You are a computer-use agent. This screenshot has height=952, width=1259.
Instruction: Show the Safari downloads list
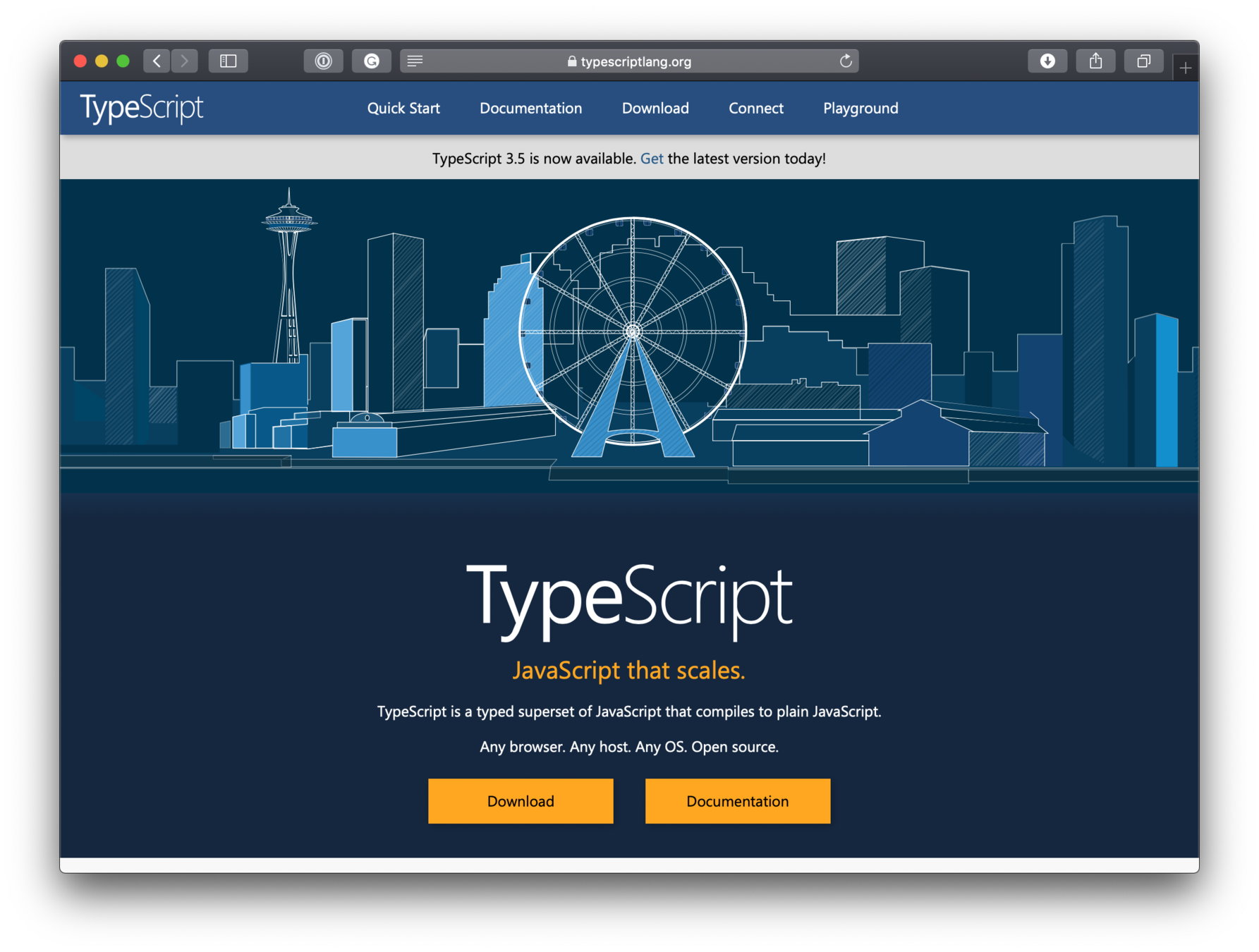tap(1047, 61)
